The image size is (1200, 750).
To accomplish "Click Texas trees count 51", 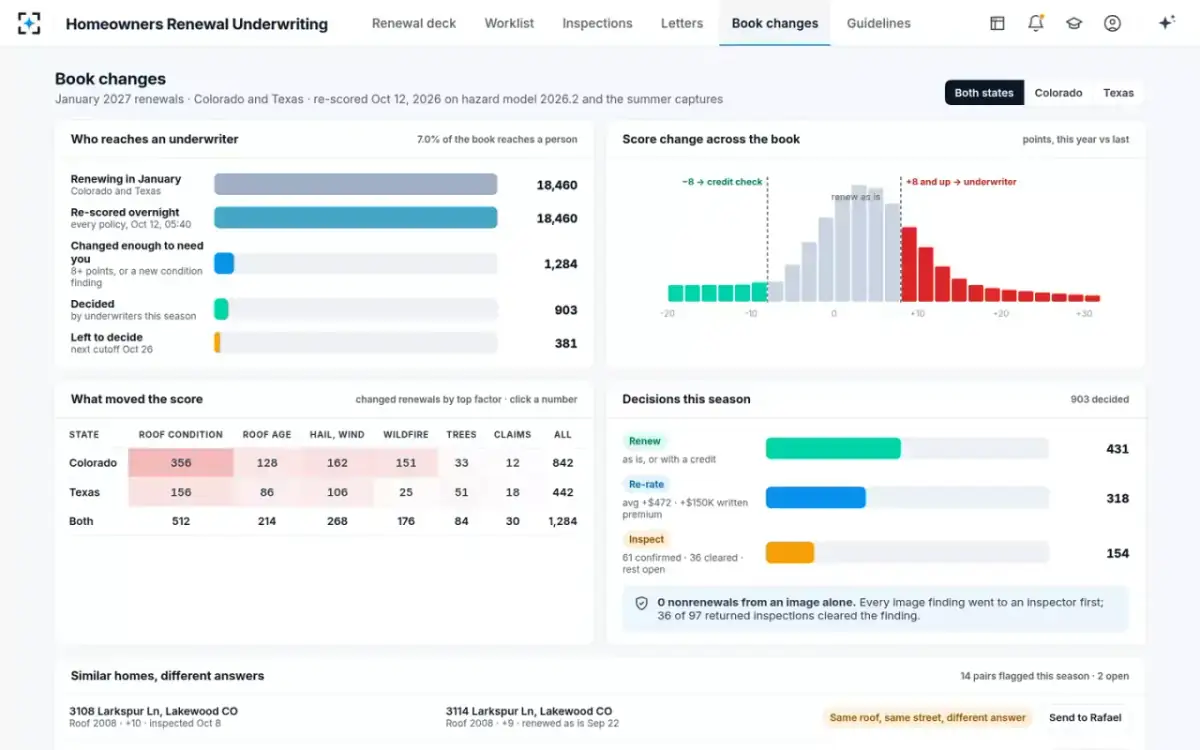I will coord(461,492).
